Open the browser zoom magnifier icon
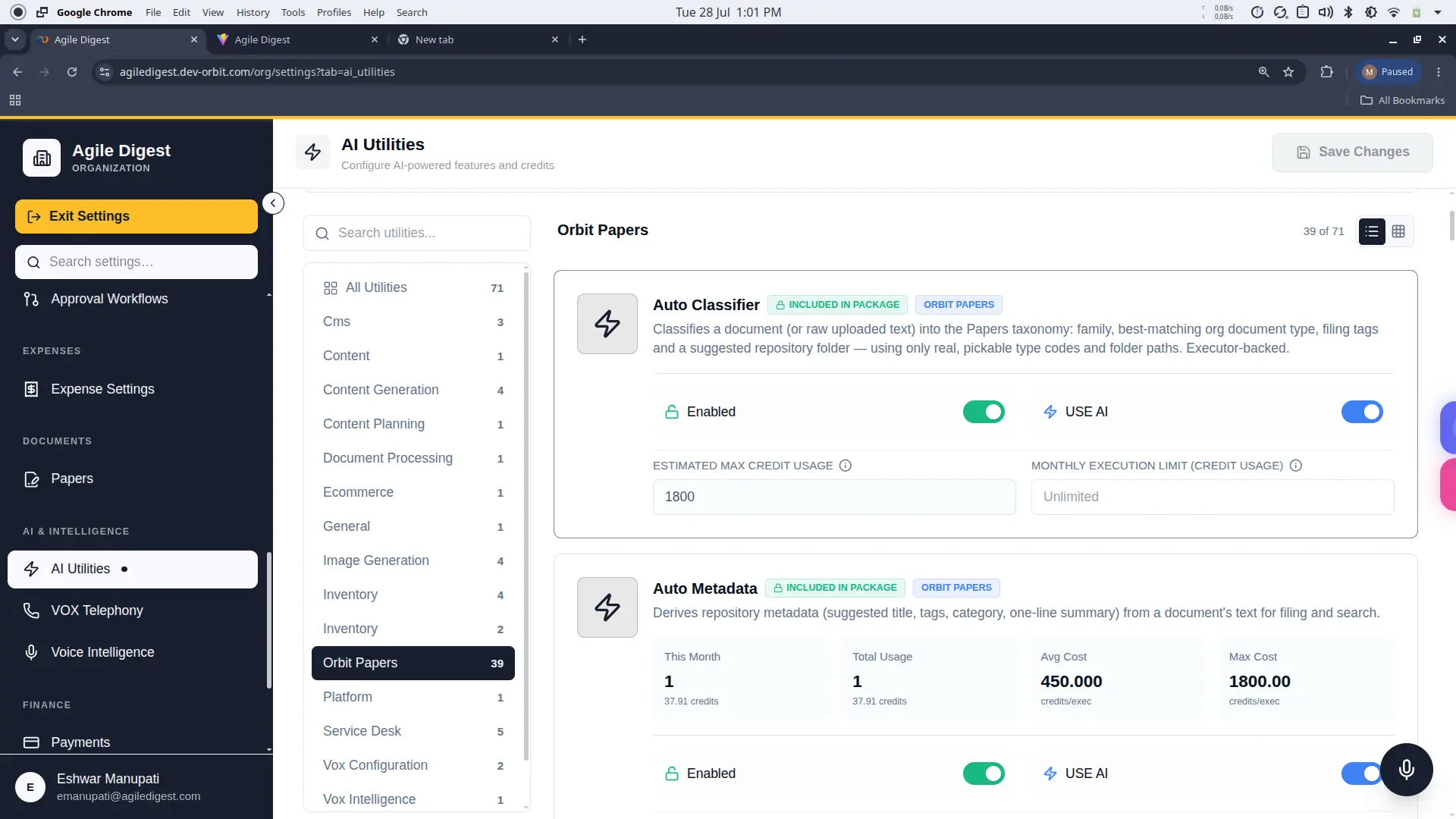Screen dimensions: 1456x819 tap(1263, 72)
